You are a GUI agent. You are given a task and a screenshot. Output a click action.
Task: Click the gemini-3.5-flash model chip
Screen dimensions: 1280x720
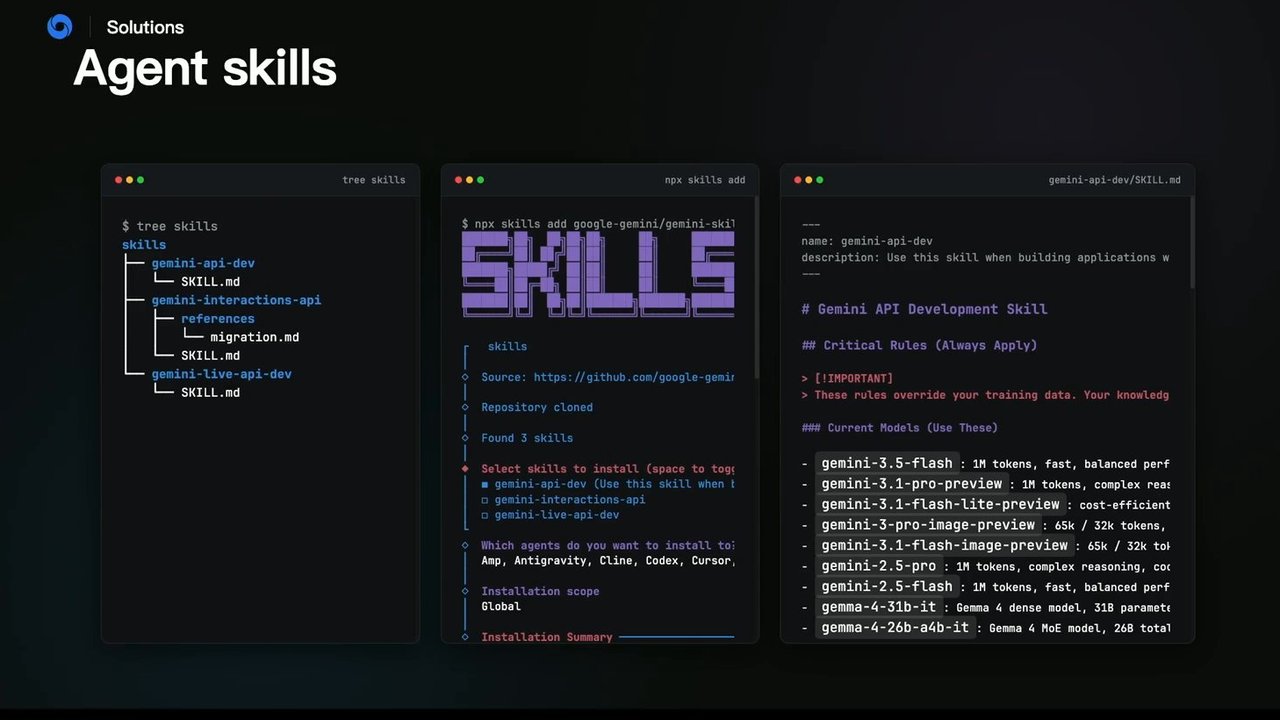pyautogui.click(x=887, y=463)
